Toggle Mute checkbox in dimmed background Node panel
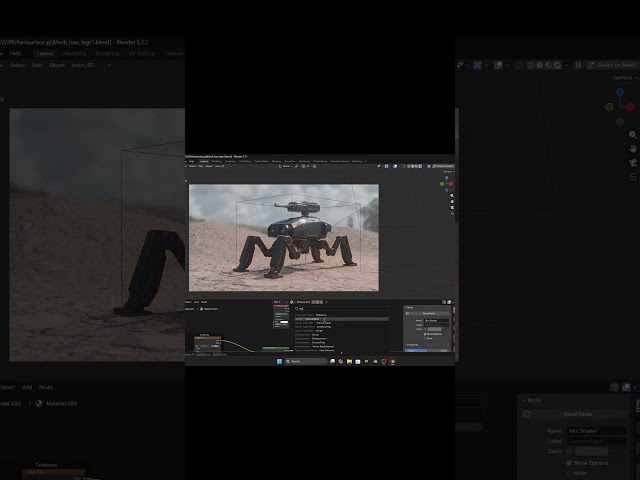The image size is (640, 480). coord(569,473)
